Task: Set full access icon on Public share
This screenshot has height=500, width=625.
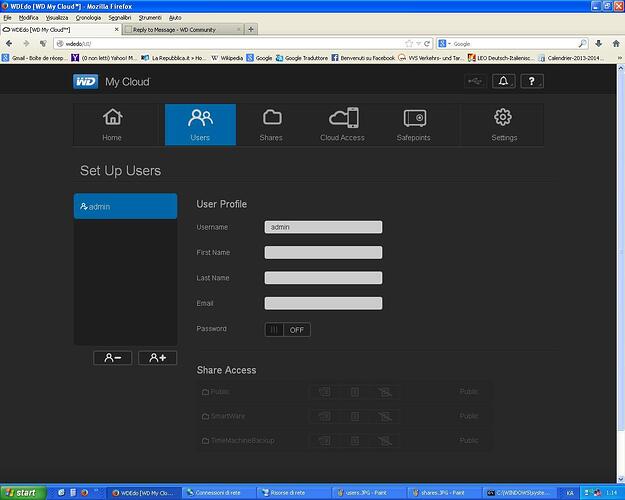Action: tap(324, 392)
